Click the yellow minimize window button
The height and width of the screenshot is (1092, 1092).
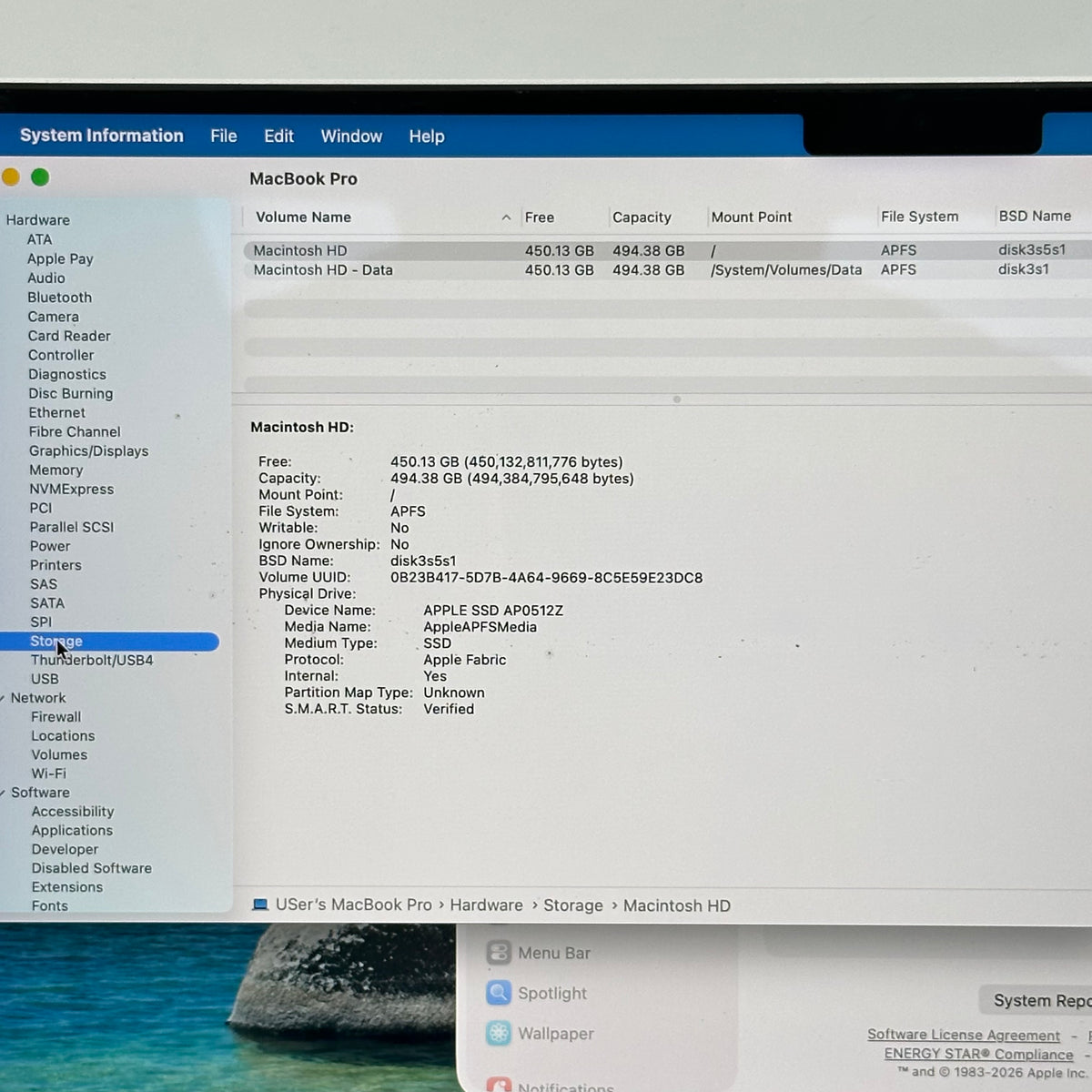(x=9, y=177)
